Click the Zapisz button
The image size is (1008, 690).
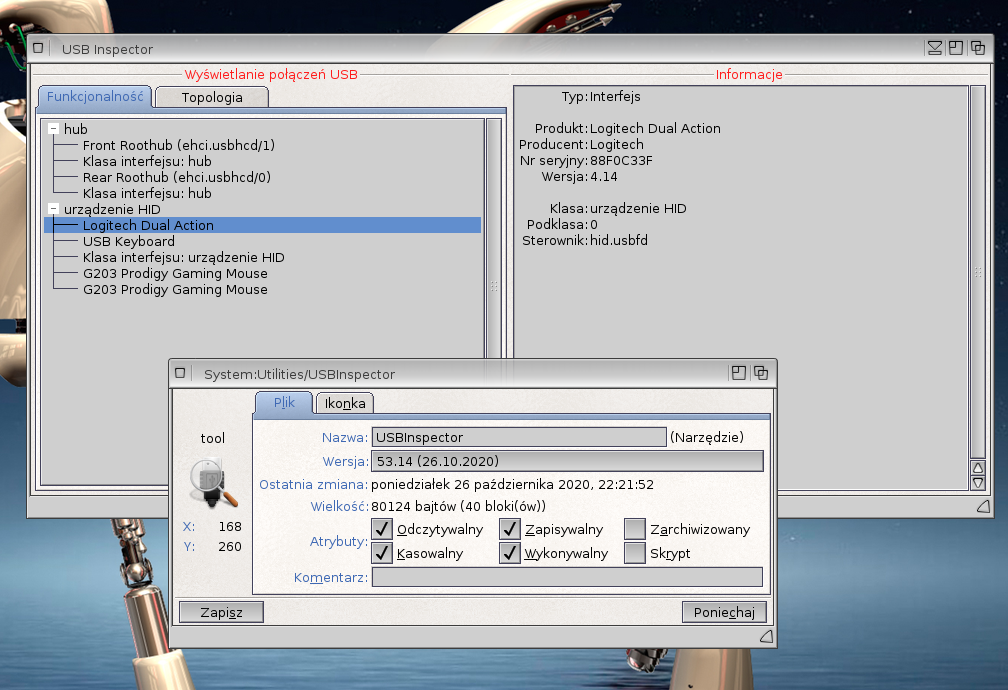coord(221,612)
